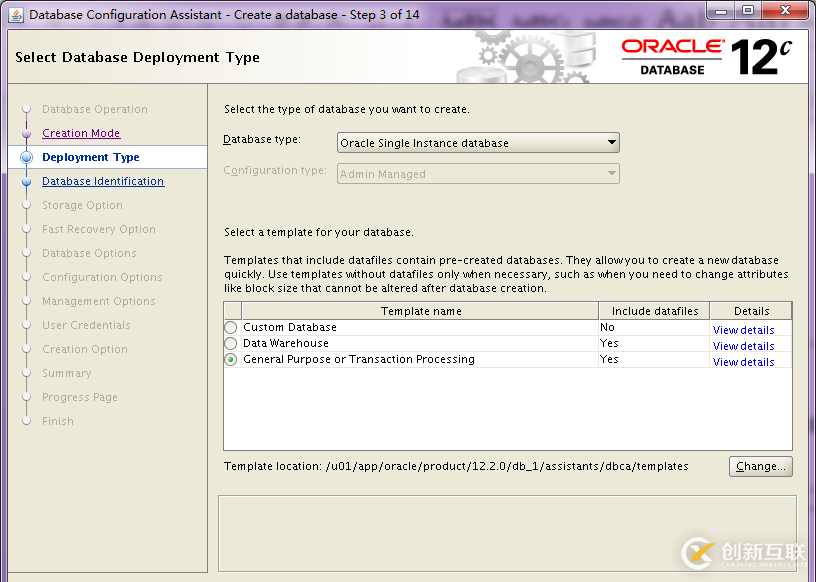816x582 pixels.
Task: Click the Details column header
Action: pos(751,311)
